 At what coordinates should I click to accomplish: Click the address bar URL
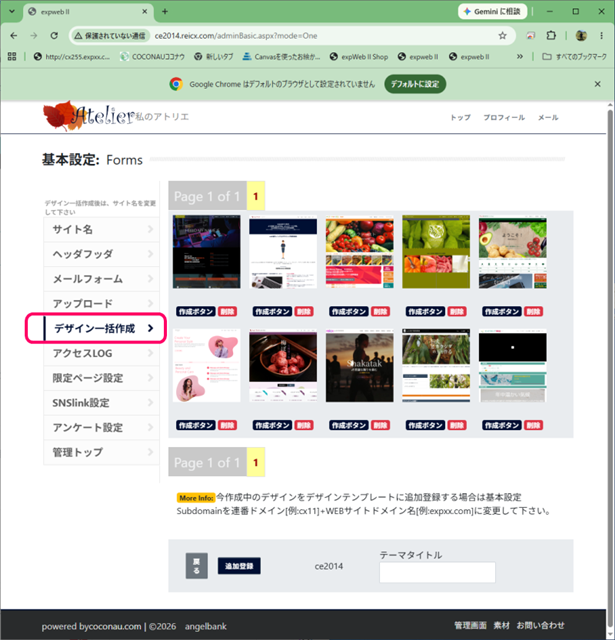click(x=236, y=36)
